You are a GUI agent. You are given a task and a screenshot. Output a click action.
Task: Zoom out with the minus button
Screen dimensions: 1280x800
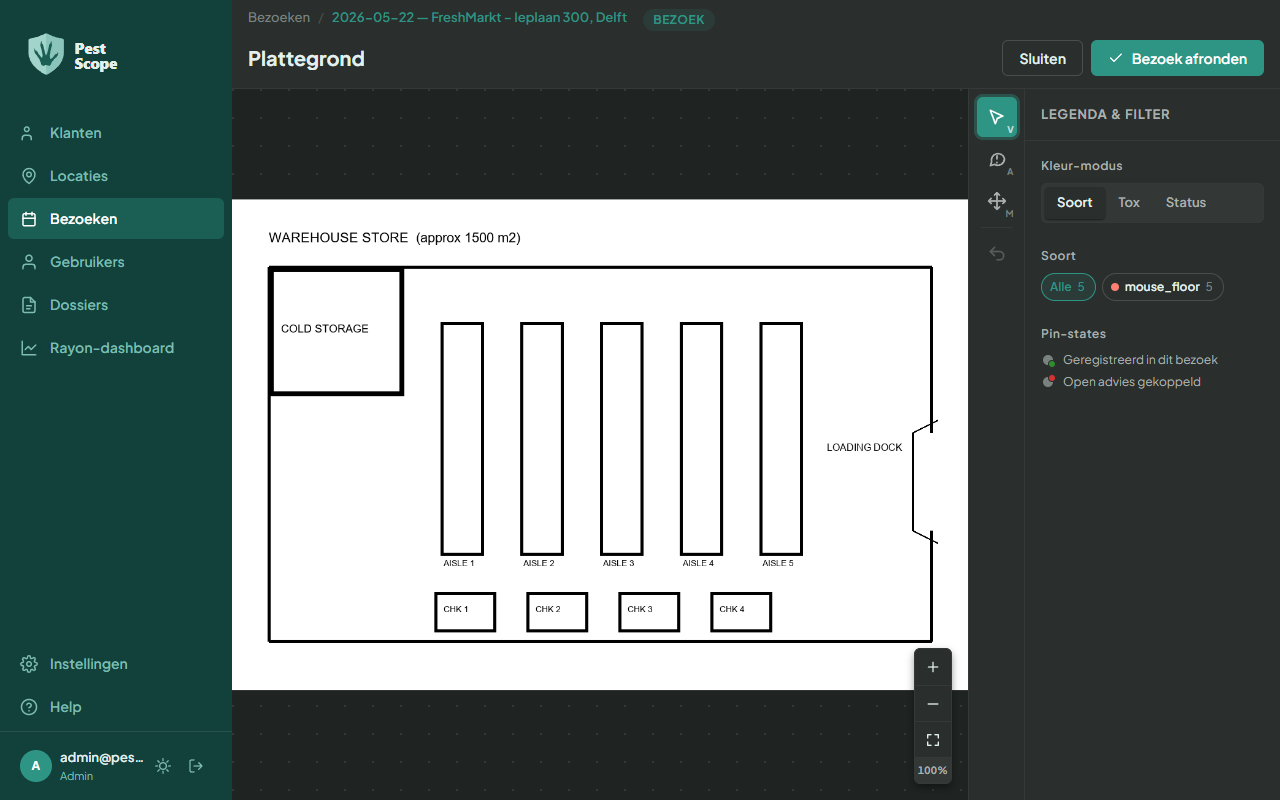pos(933,704)
